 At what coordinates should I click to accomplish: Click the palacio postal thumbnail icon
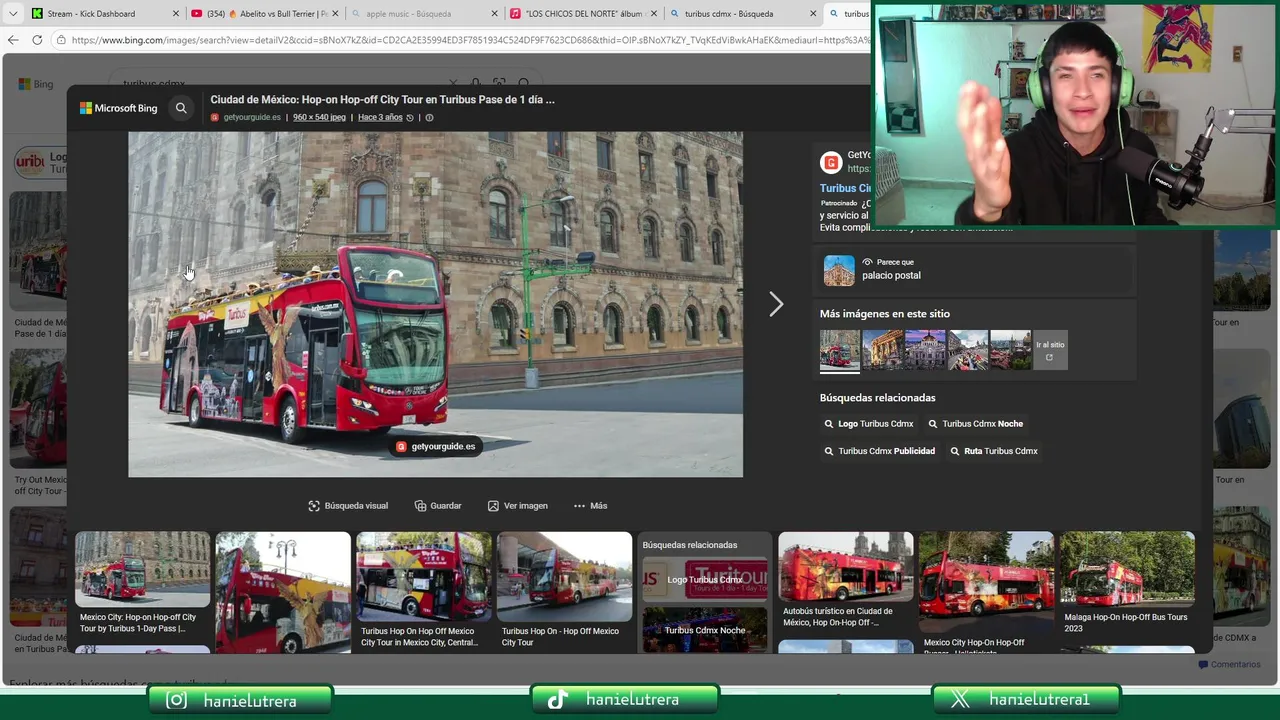pyautogui.click(x=839, y=270)
